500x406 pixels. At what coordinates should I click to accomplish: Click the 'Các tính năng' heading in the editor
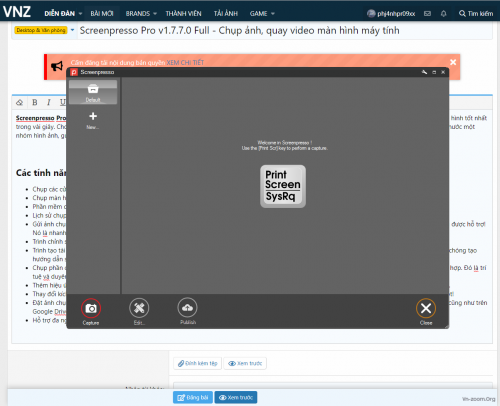41,173
